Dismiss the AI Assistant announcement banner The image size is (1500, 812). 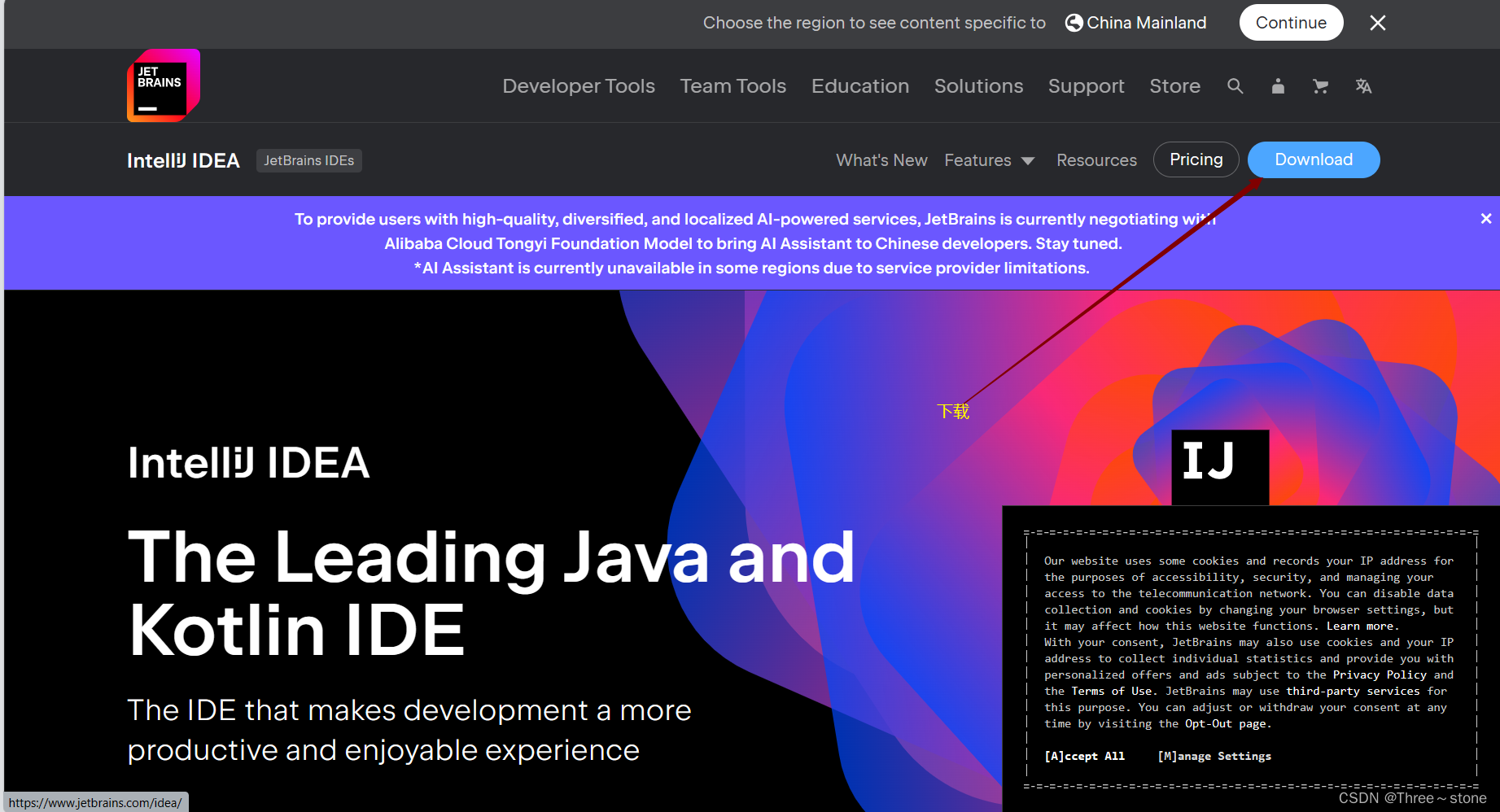coord(1485,218)
